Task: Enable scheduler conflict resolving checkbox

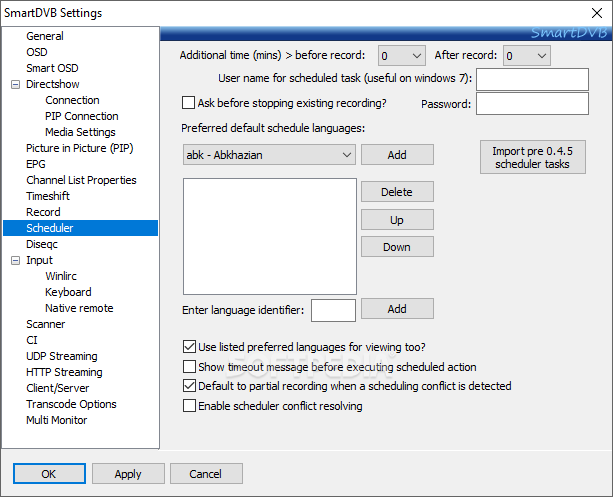Action: click(x=189, y=406)
